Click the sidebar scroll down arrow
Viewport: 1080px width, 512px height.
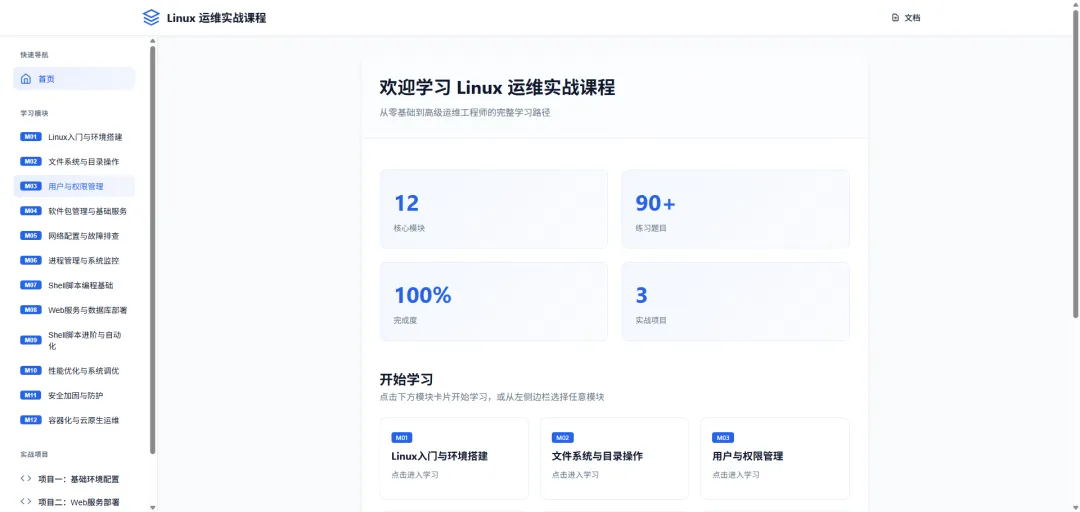coord(153,507)
